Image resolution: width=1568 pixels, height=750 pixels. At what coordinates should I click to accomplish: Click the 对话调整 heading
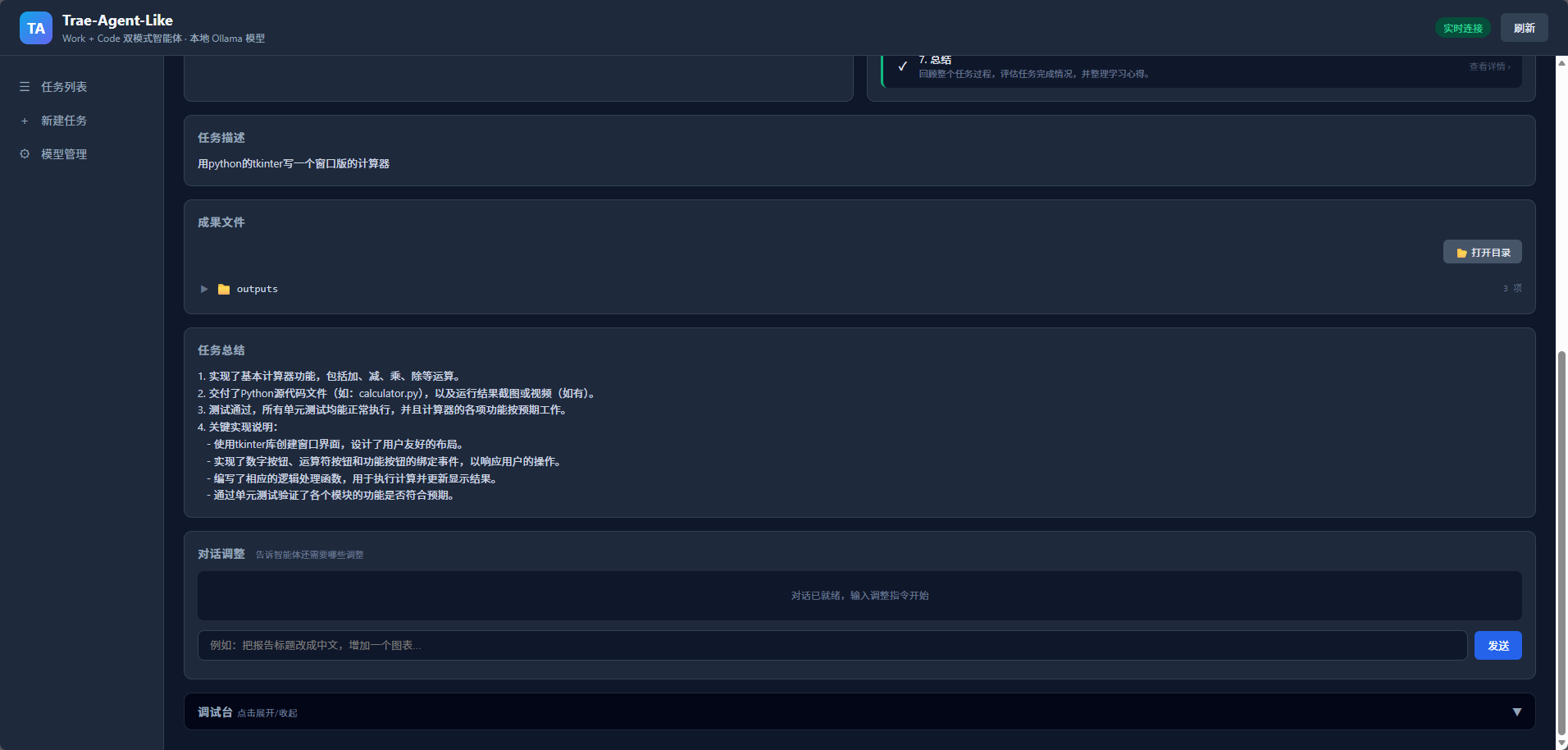(221, 554)
